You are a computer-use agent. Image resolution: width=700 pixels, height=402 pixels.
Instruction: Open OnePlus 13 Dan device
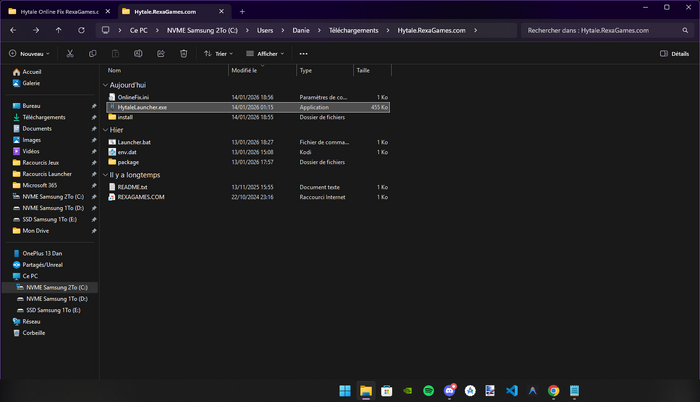coord(42,253)
